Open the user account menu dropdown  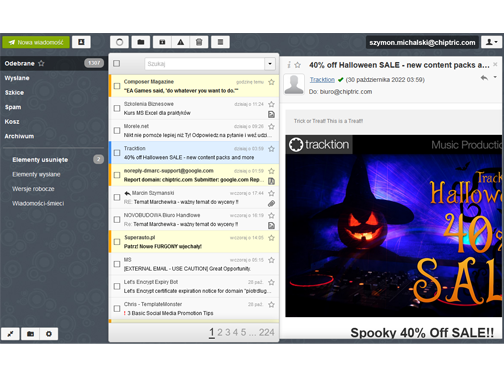[491, 42]
